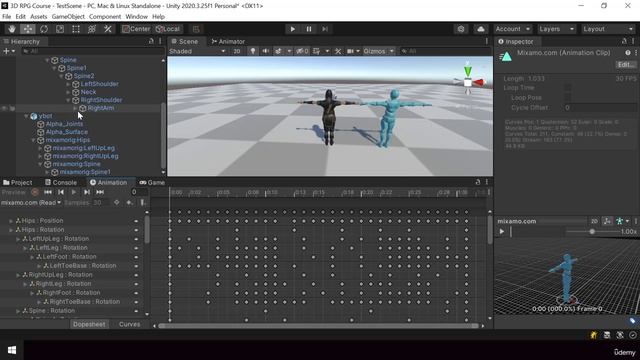Switch to Curves view

pyautogui.click(x=129, y=324)
